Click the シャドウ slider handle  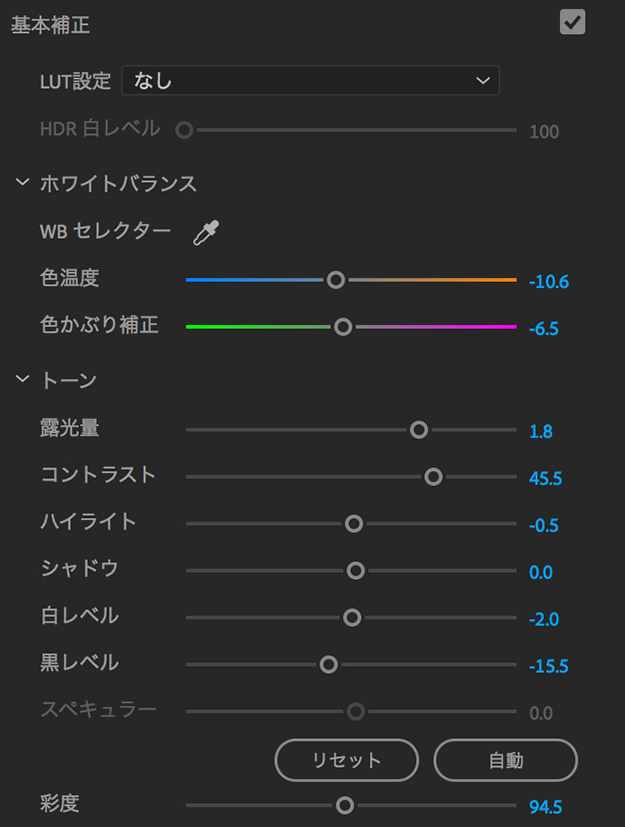click(355, 570)
